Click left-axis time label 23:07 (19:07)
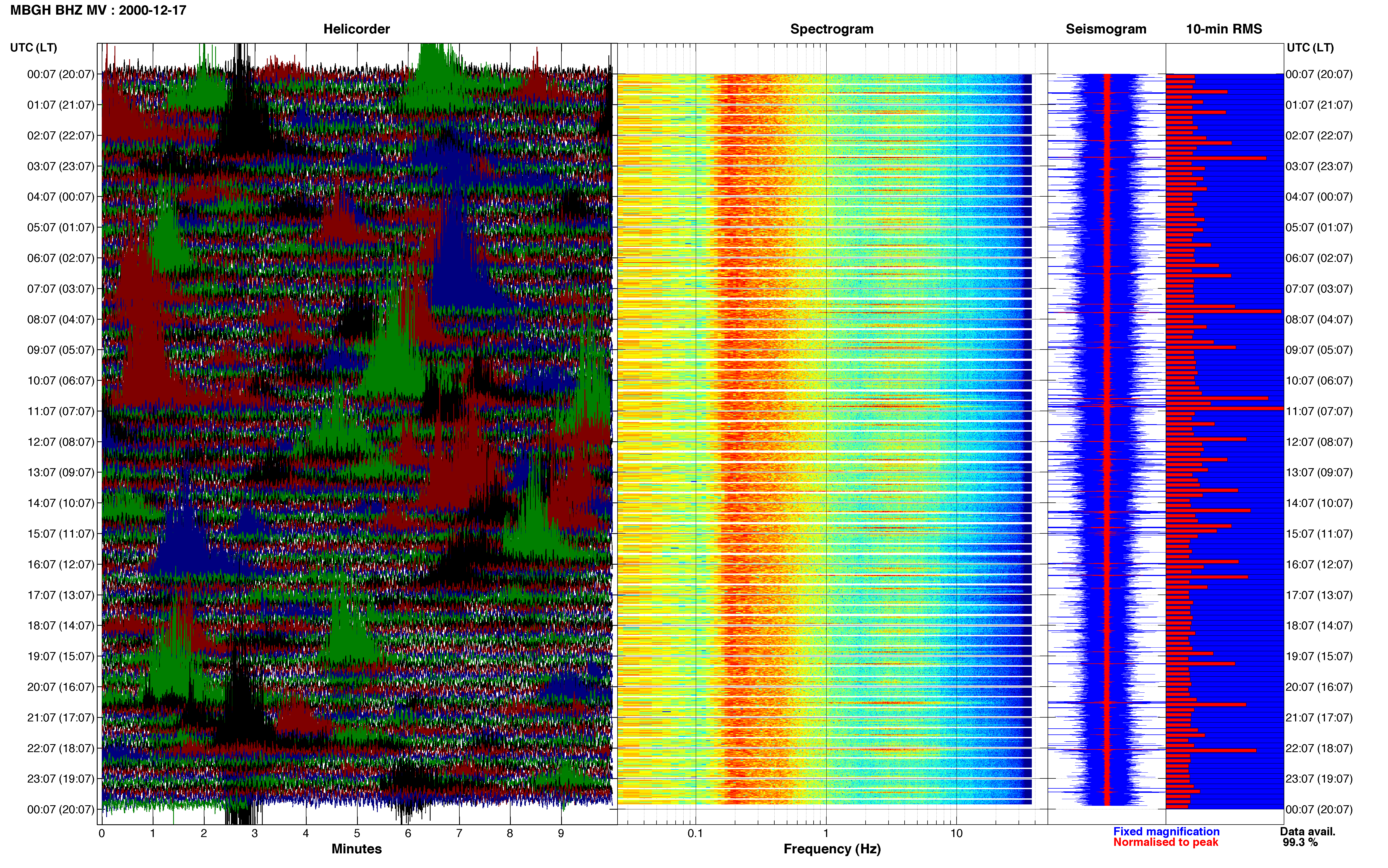This screenshot has width=1388, height=868. tap(60, 778)
